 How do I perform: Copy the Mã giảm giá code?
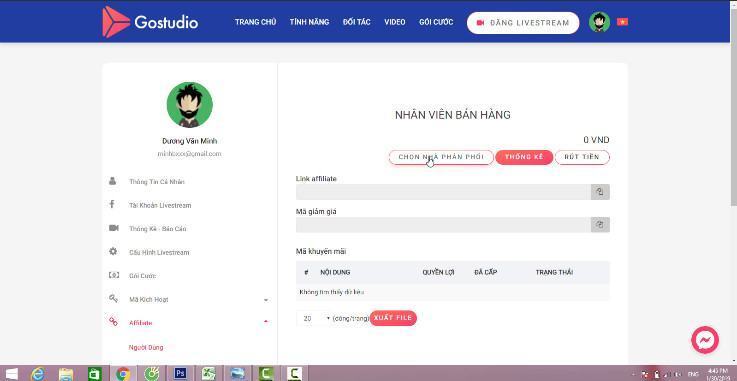(x=600, y=225)
